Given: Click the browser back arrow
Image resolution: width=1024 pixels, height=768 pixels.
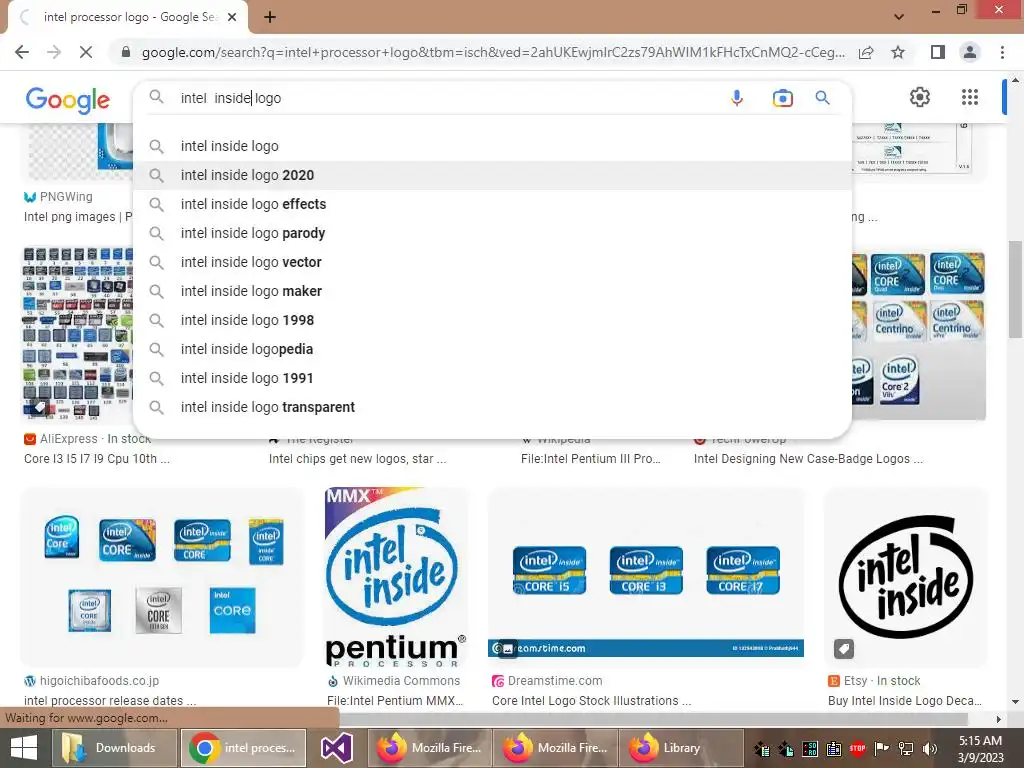Looking at the screenshot, I should (22, 52).
